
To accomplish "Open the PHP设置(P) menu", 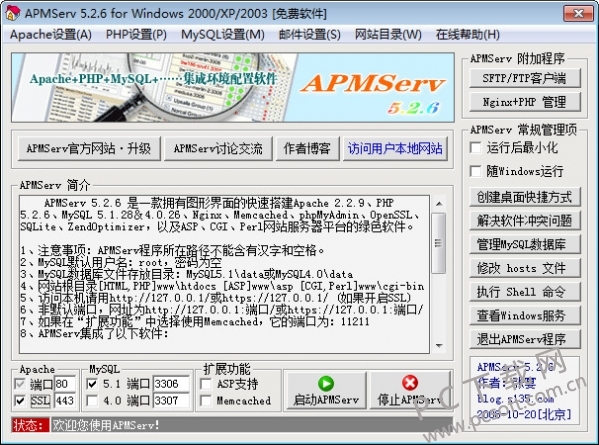I will (x=136, y=35).
